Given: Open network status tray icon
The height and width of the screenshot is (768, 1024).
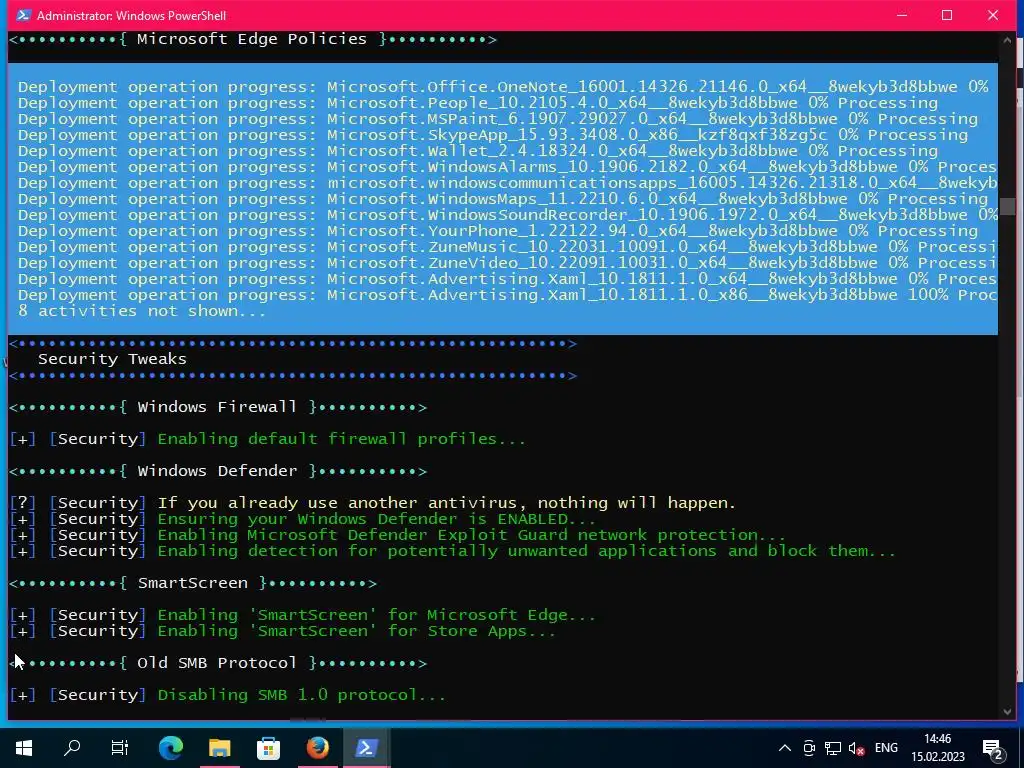Looking at the screenshot, I should (x=832, y=748).
